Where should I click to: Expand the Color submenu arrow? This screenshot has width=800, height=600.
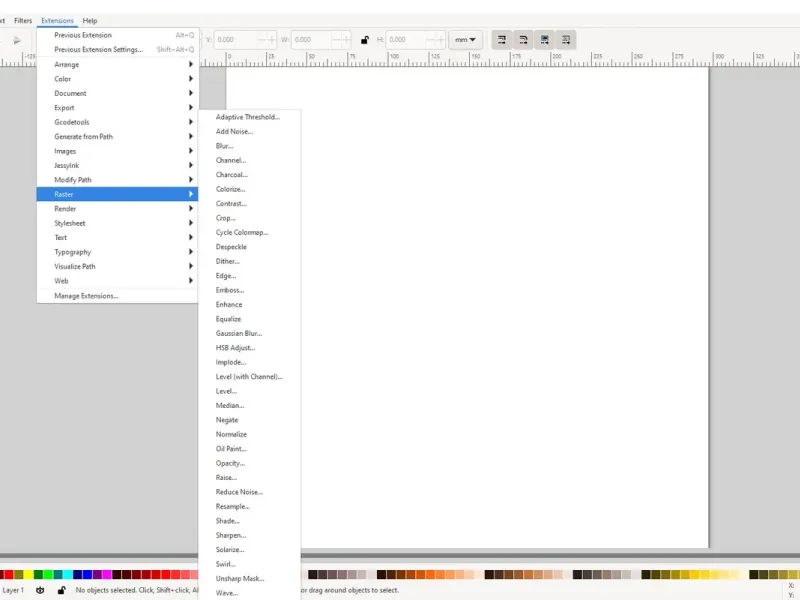click(191, 79)
